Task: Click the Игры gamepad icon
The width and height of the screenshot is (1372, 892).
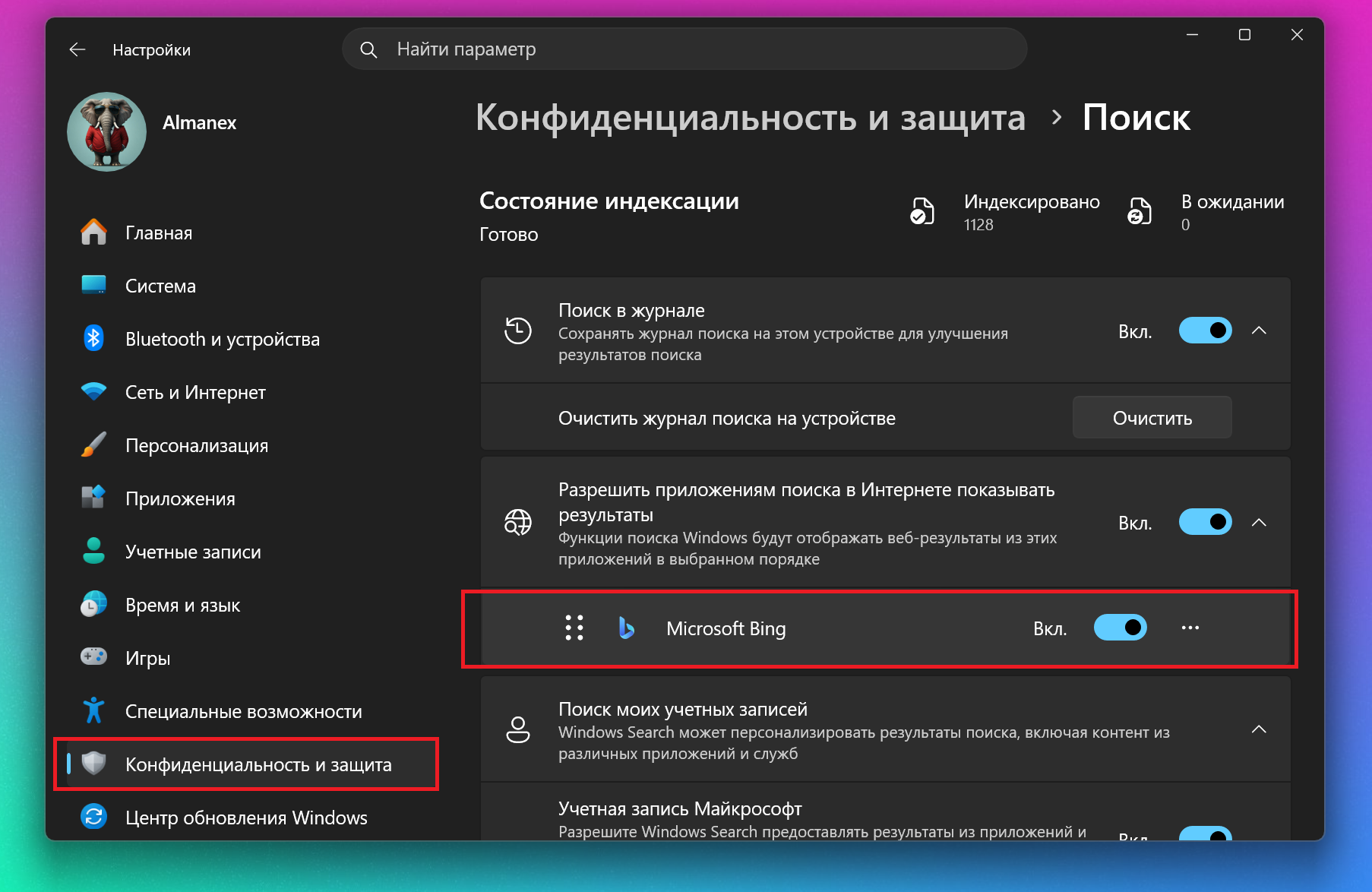Action: (93, 656)
